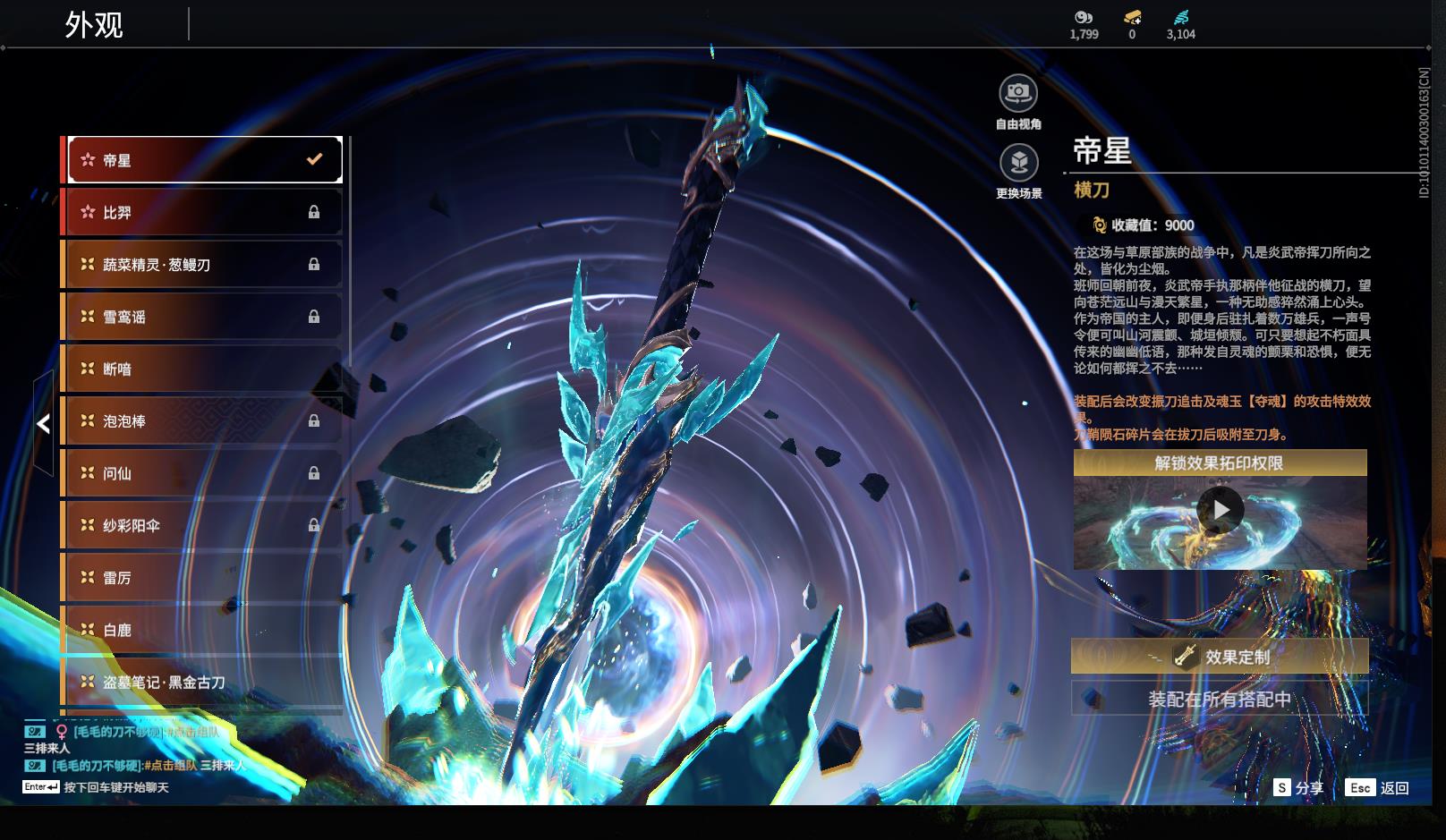This screenshot has width=1446, height=840.
Task: Click the free camera view icon
Action: click(1017, 93)
